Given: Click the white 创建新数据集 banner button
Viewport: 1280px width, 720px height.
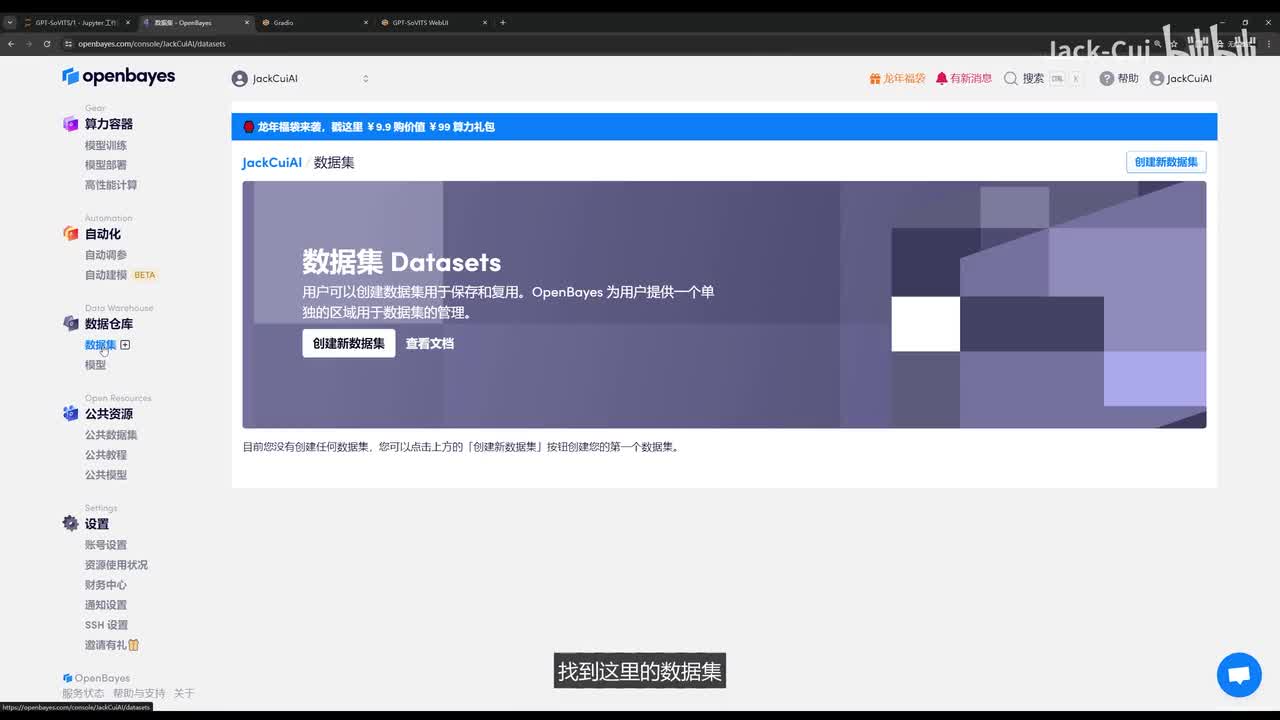Looking at the screenshot, I should click(348, 343).
